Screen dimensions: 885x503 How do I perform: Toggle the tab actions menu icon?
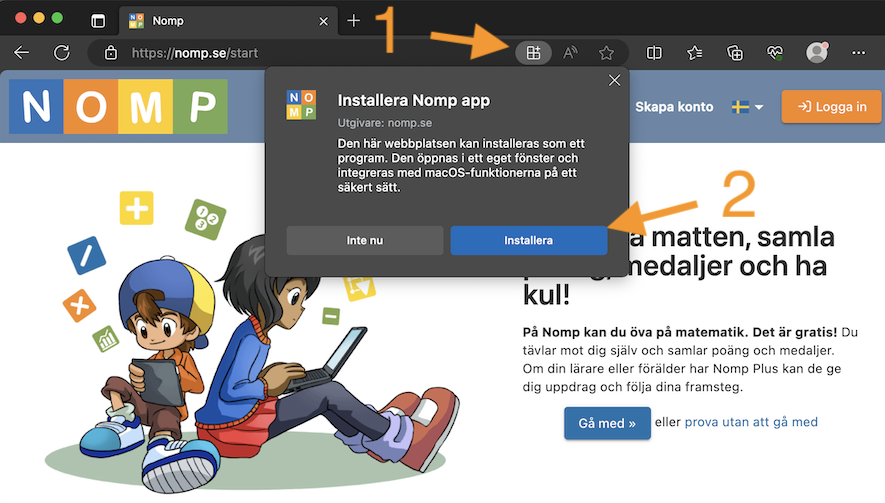click(98, 21)
